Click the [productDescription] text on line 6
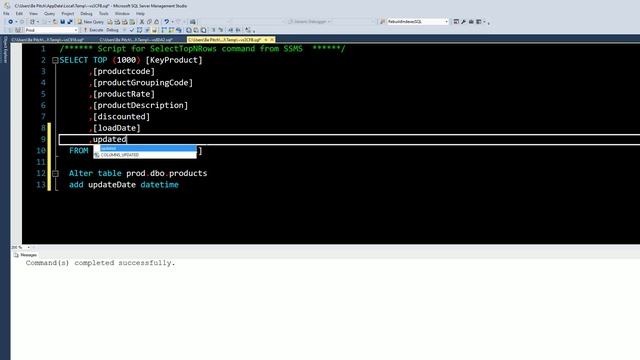Viewport: 640px width, 360px height. pyautogui.click(x=140, y=105)
